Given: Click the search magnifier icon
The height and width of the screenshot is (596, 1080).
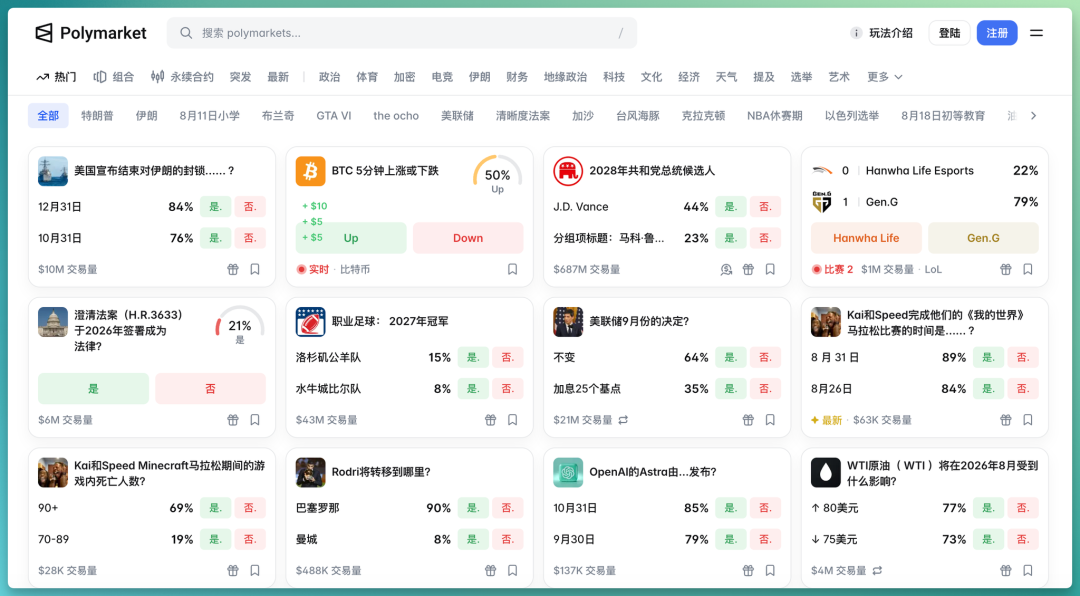Looking at the screenshot, I should point(186,33).
